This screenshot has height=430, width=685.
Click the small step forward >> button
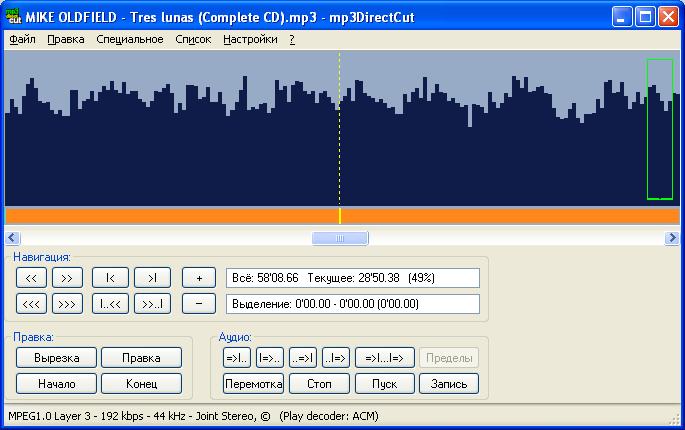tap(67, 278)
